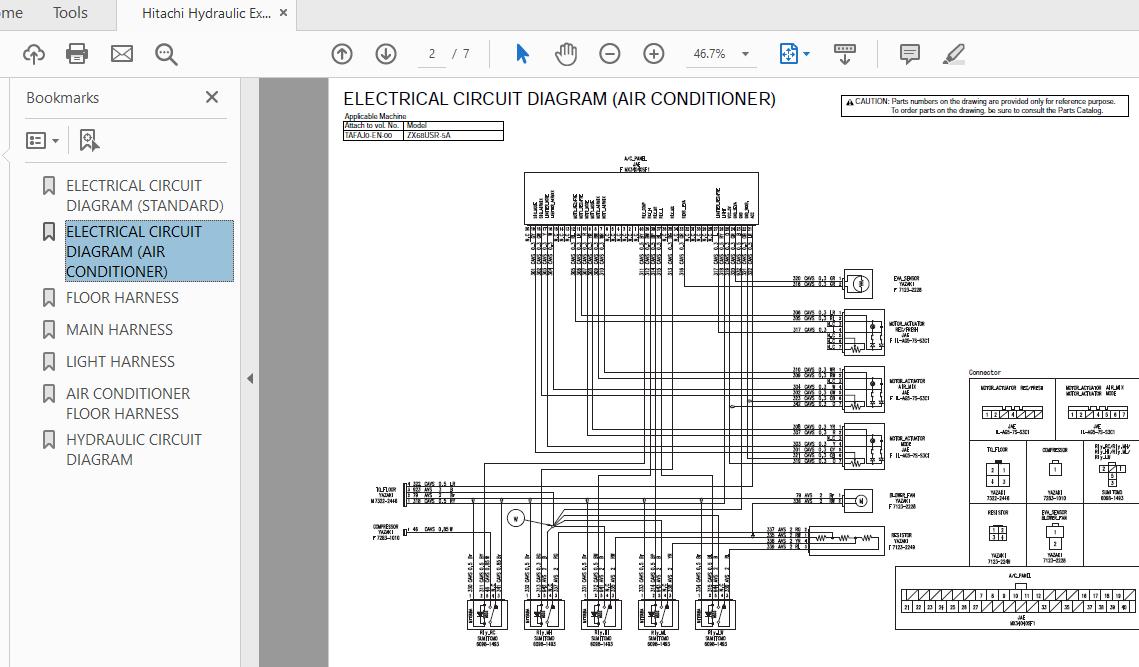Image resolution: width=1139 pixels, height=667 pixels.
Task: Jump to the MAIN HARNESS bookmark
Action: click(119, 329)
